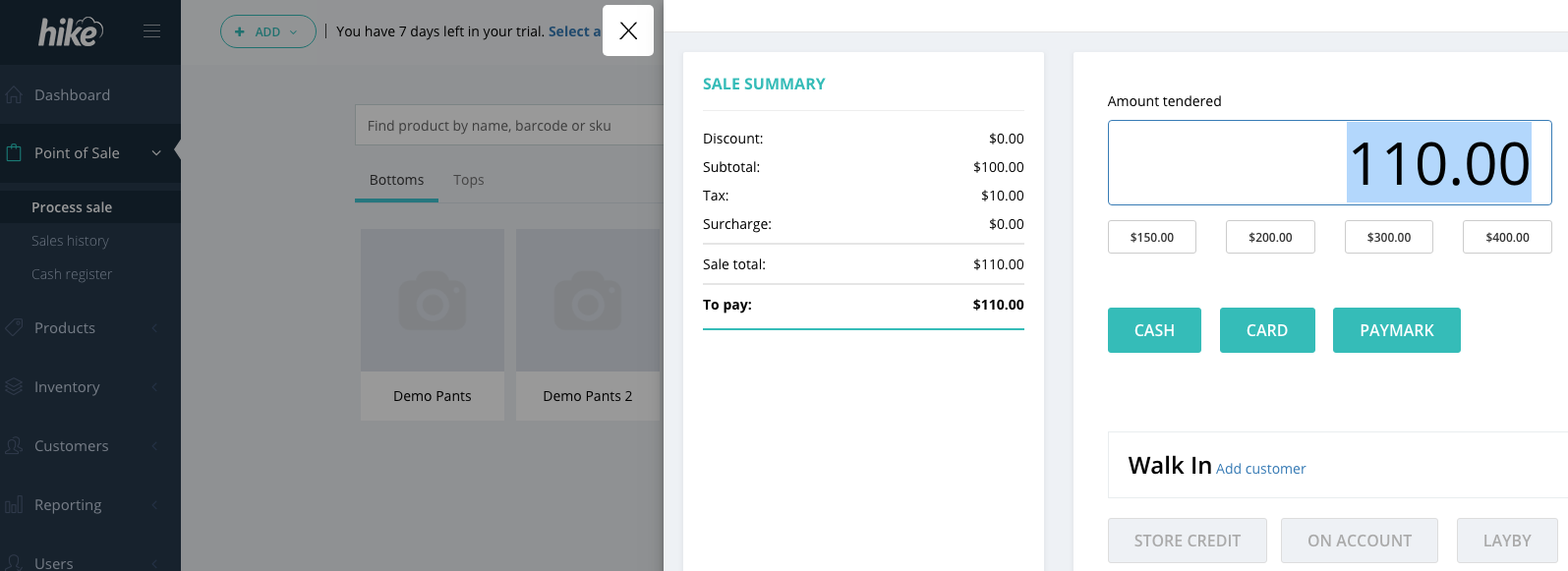Select the Demo Pants 2 product tile
This screenshot has width=1568, height=571.
[x=588, y=324]
